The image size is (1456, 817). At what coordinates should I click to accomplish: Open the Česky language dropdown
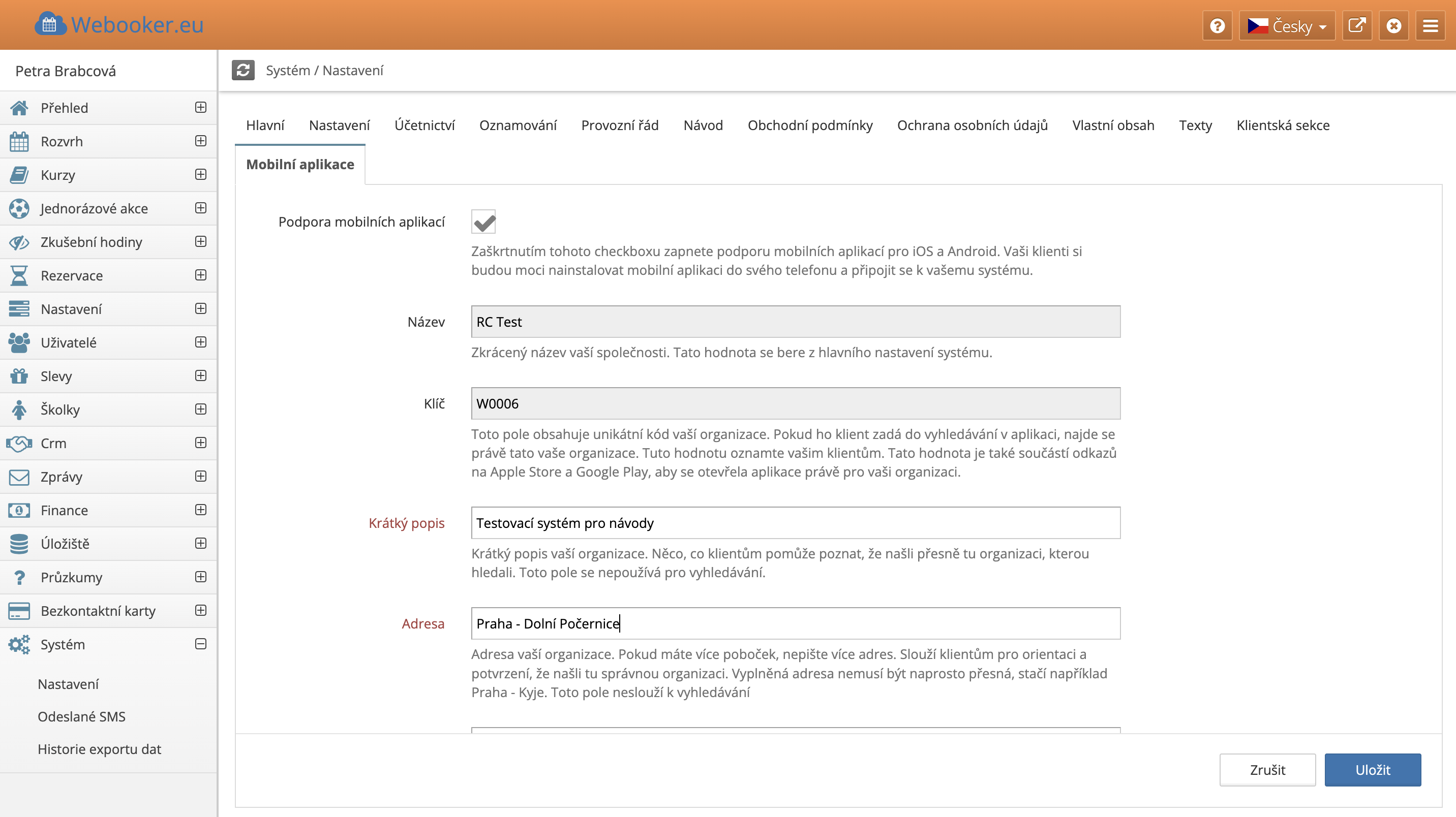click(1287, 25)
